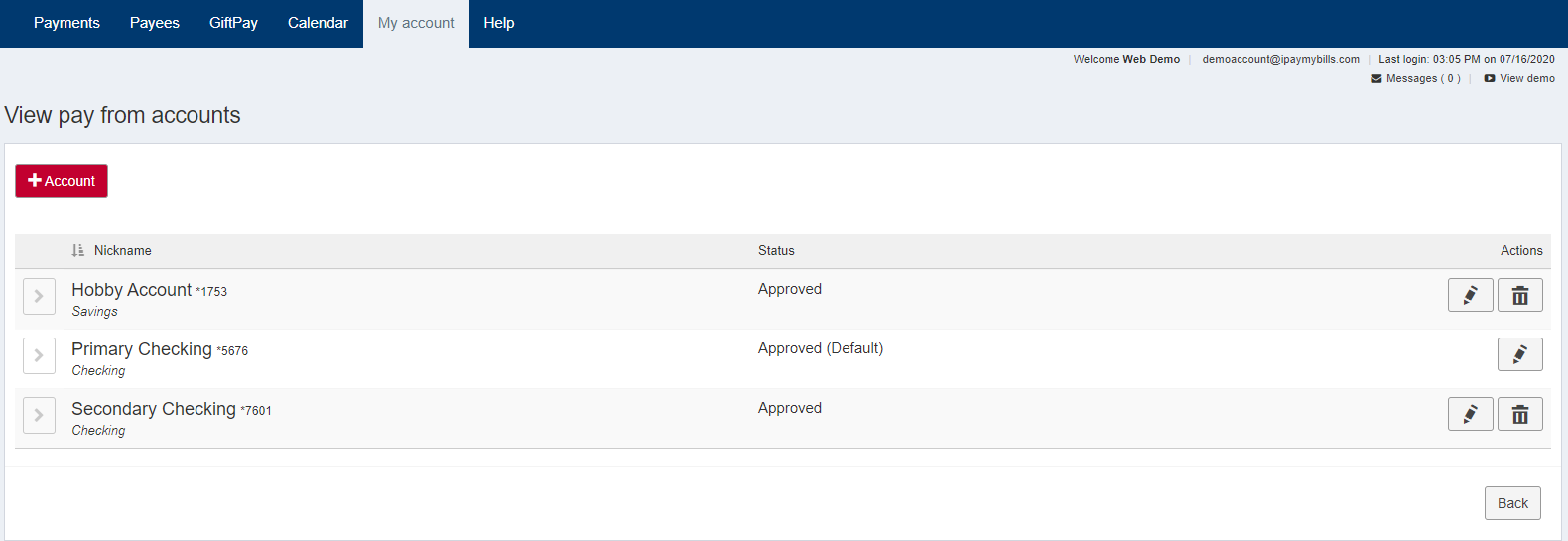Sort accounts by Nickname sort icon
The image size is (1568, 541).
78,251
